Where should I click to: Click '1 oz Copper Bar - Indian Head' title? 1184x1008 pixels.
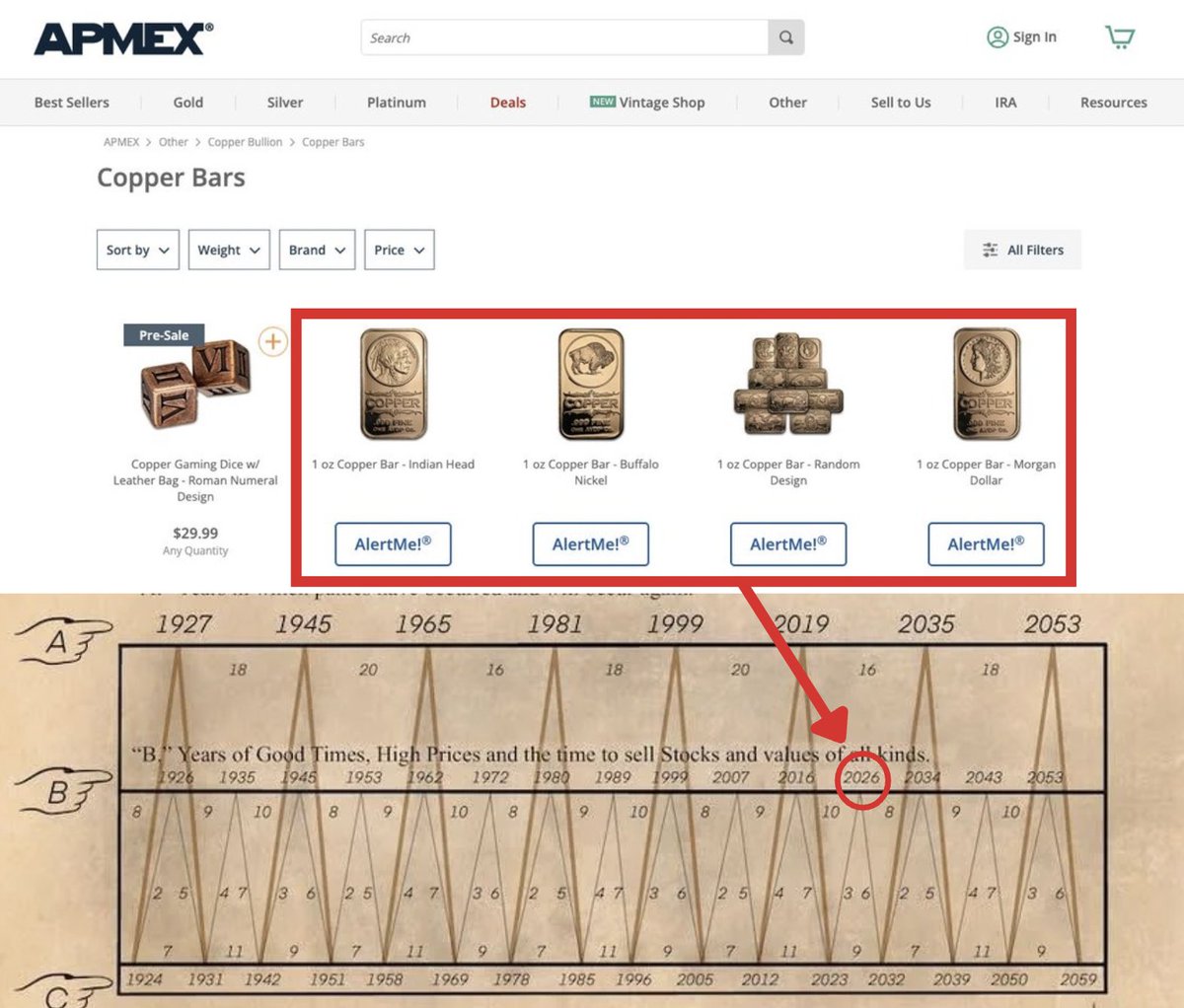[393, 465]
